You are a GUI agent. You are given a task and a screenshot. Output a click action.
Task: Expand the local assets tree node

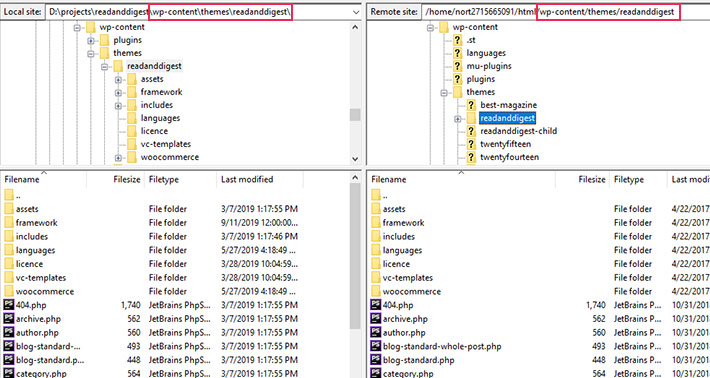[x=118, y=80]
